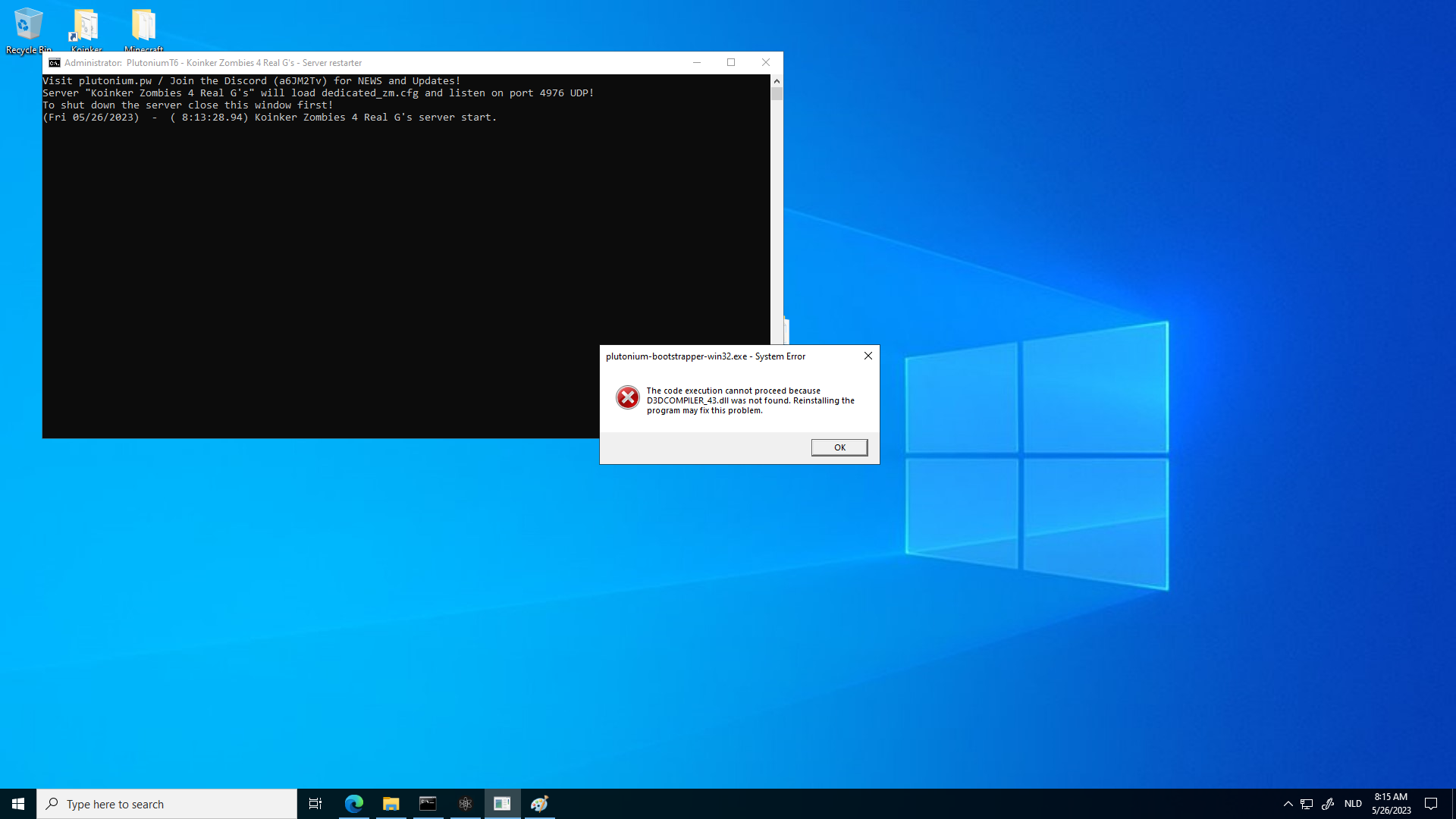
Task: Maximize the Server restarter console window
Action: 731,63
